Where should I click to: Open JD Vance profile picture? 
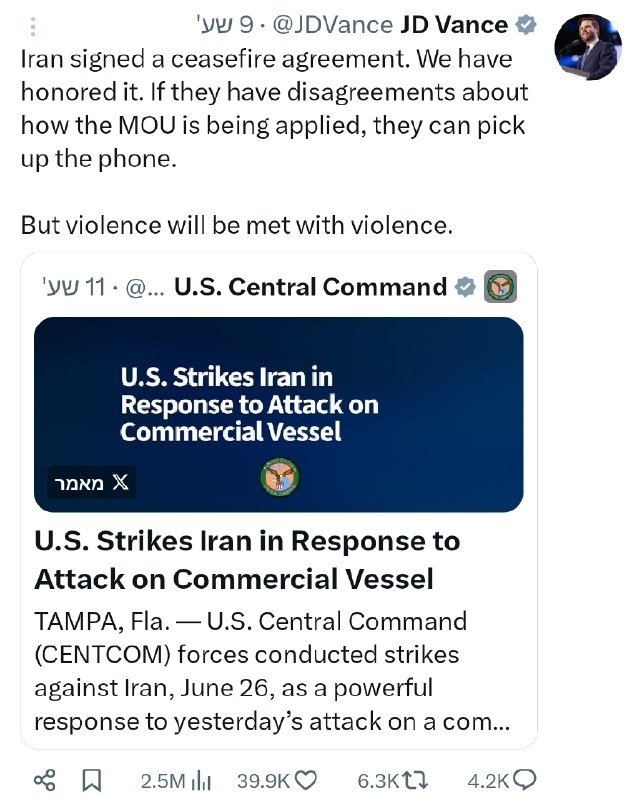(x=588, y=47)
